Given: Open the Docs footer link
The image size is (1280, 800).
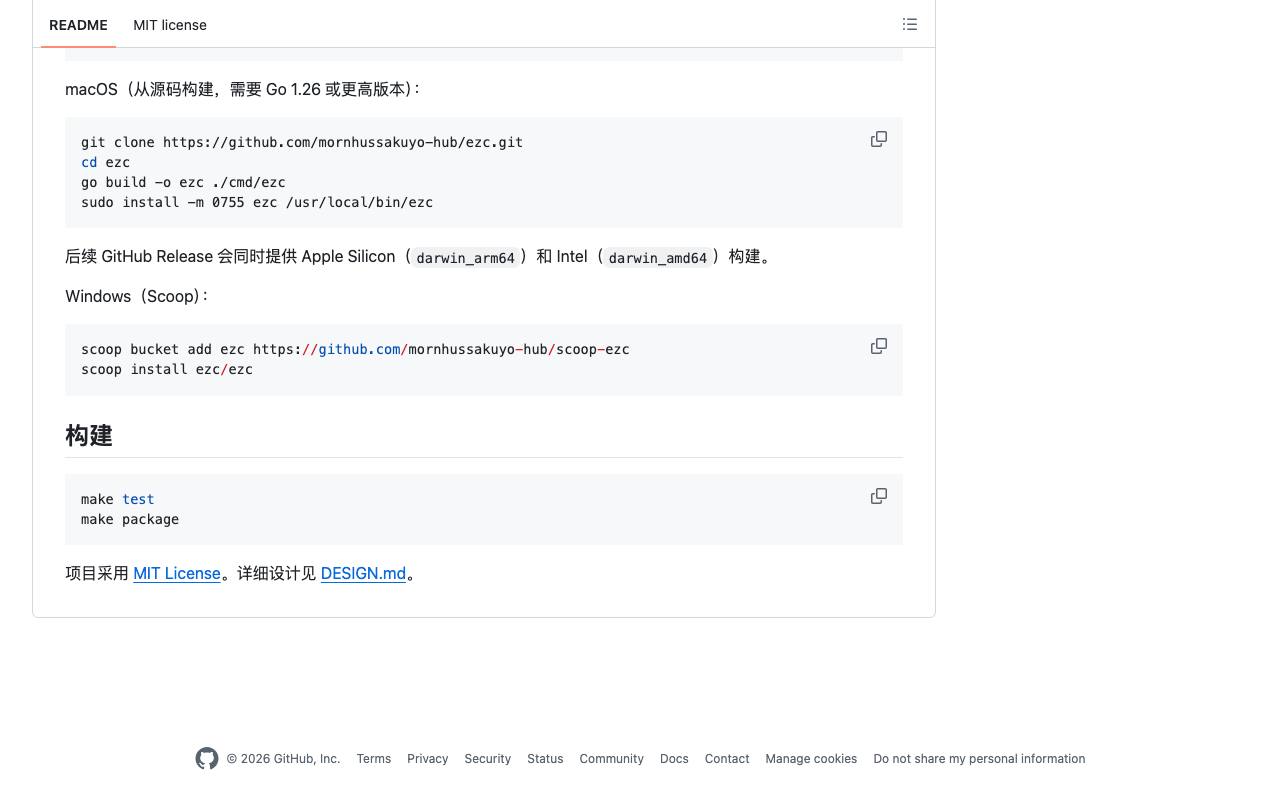Looking at the screenshot, I should 674,759.
